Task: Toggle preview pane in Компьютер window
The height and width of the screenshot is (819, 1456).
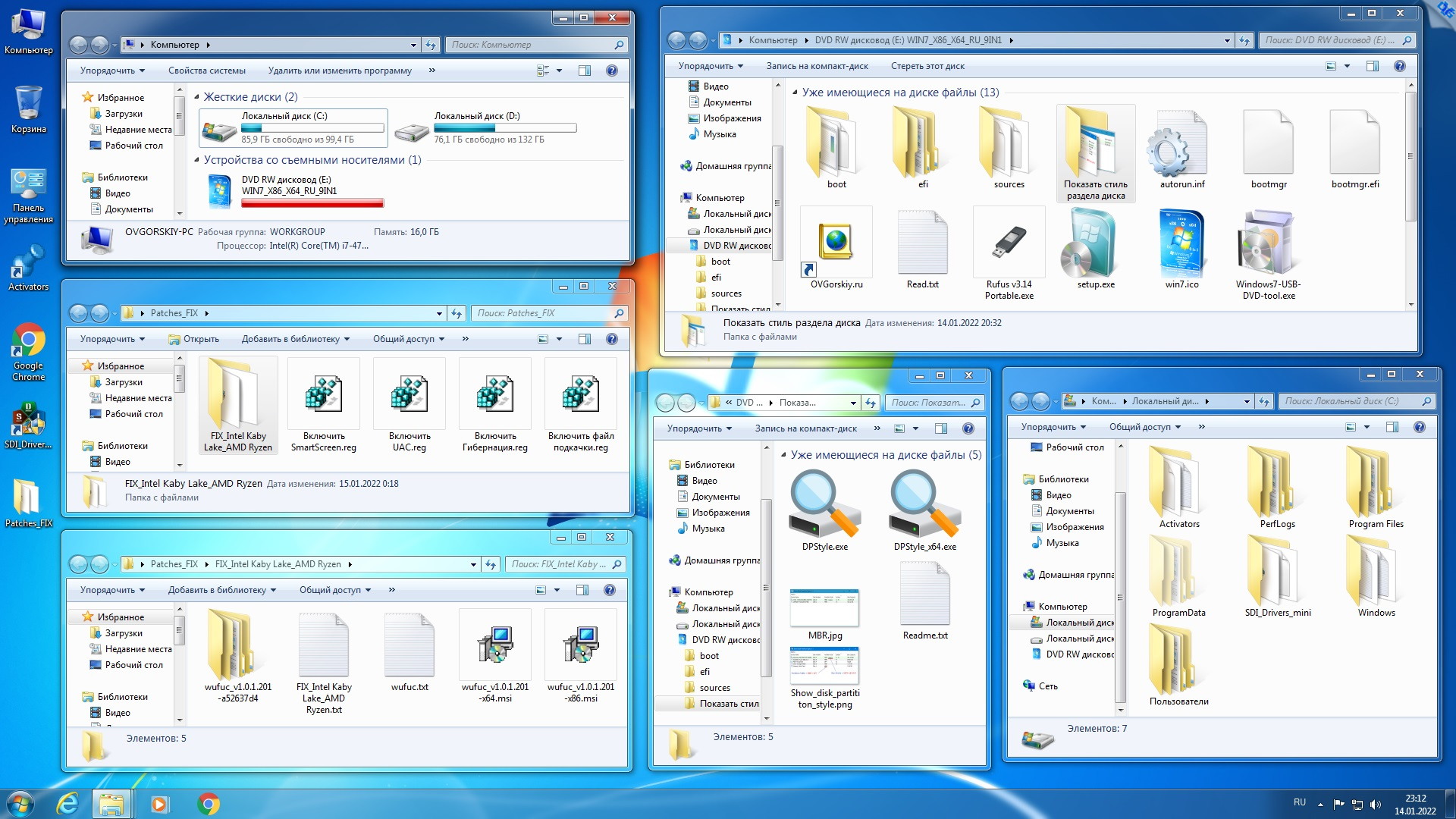Action: point(585,71)
